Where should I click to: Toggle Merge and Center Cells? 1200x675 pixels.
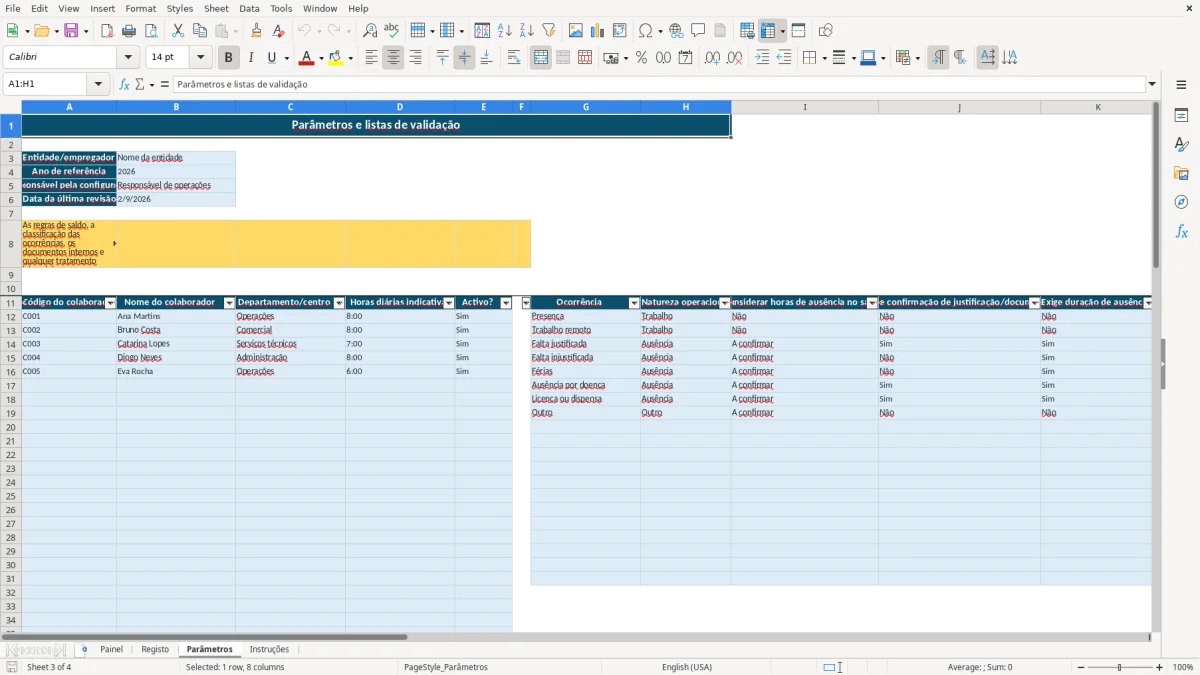(541, 58)
